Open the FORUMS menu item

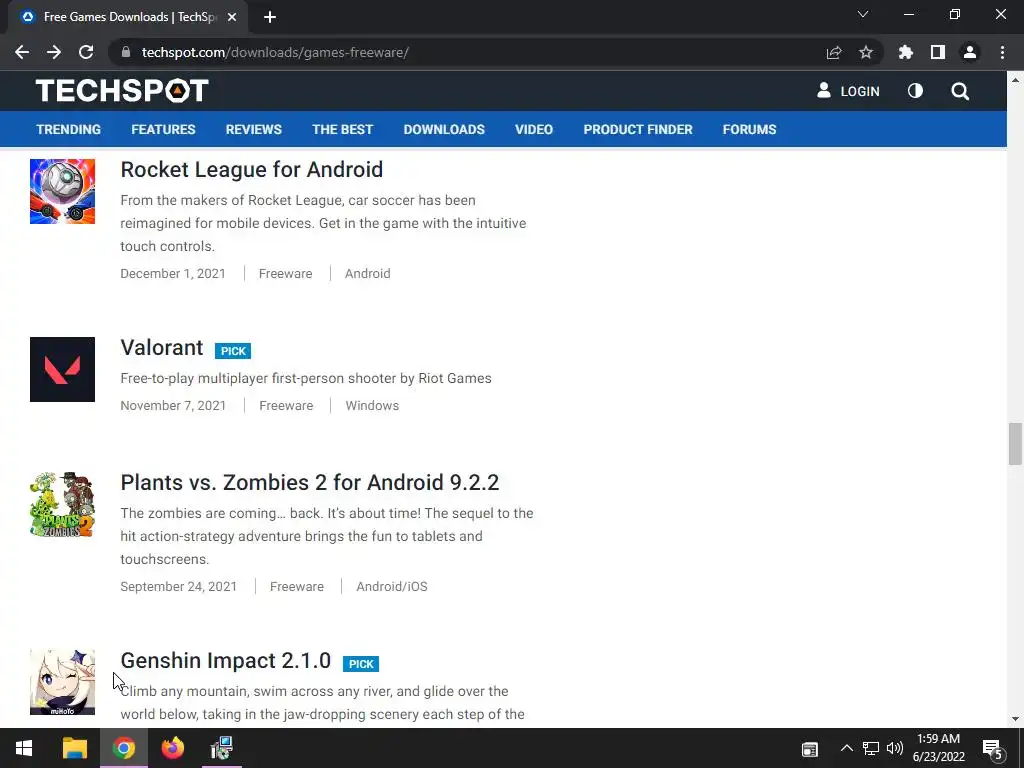point(749,129)
